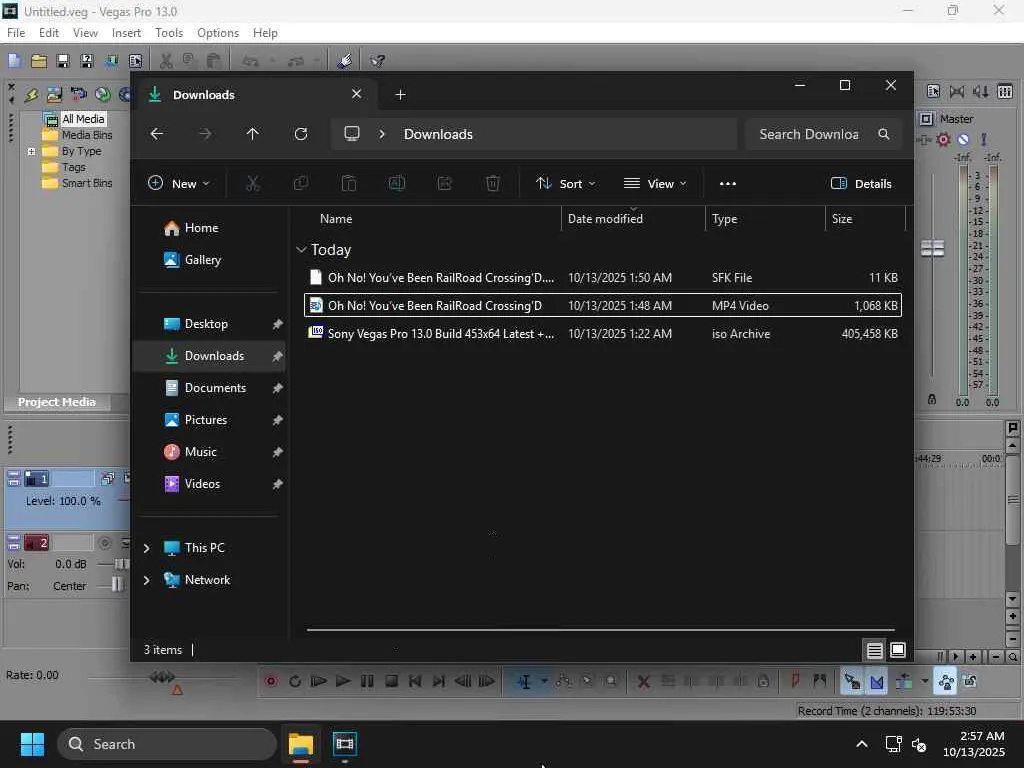Click the Stop button in Vegas transport

coord(391,681)
